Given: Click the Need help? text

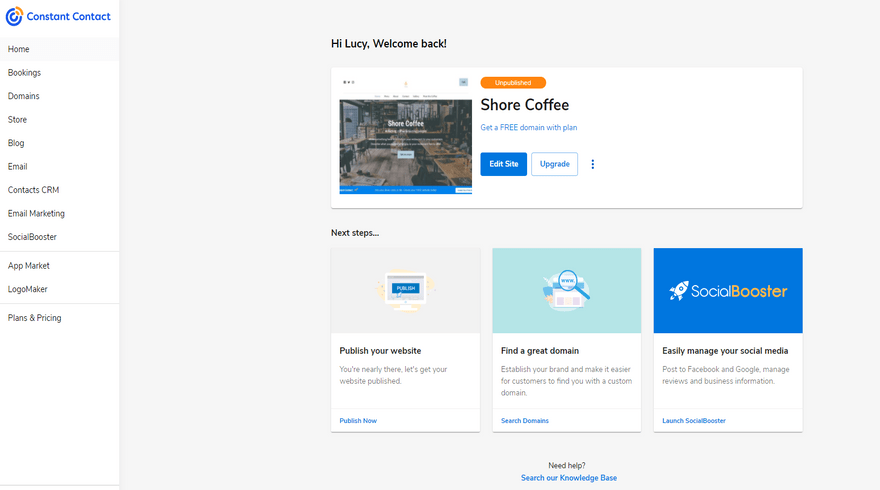Looking at the screenshot, I should click(x=567, y=465).
